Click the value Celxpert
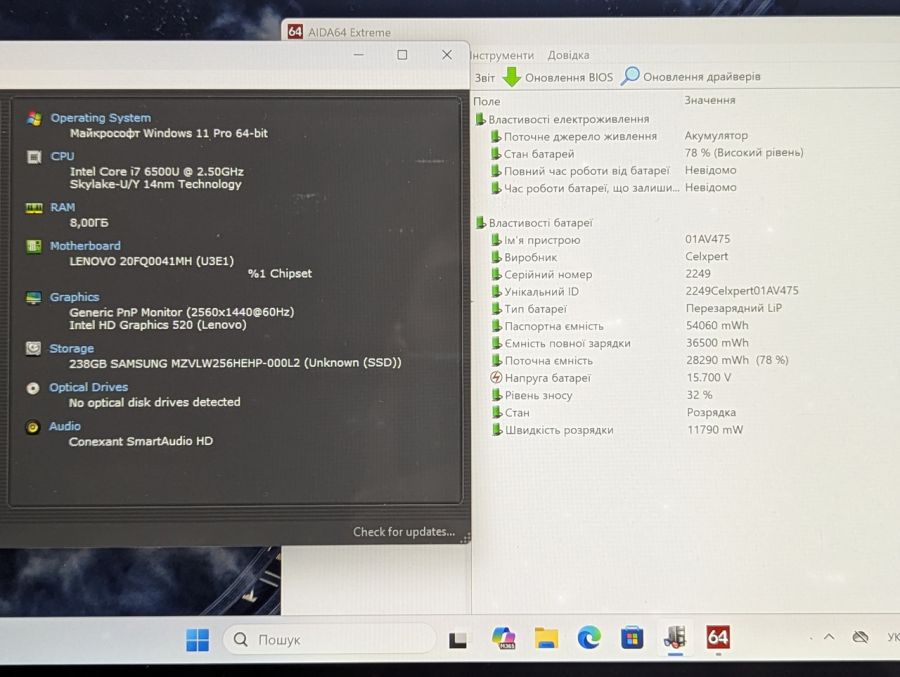The width and height of the screenshot is (900, 677). (706, 256)
